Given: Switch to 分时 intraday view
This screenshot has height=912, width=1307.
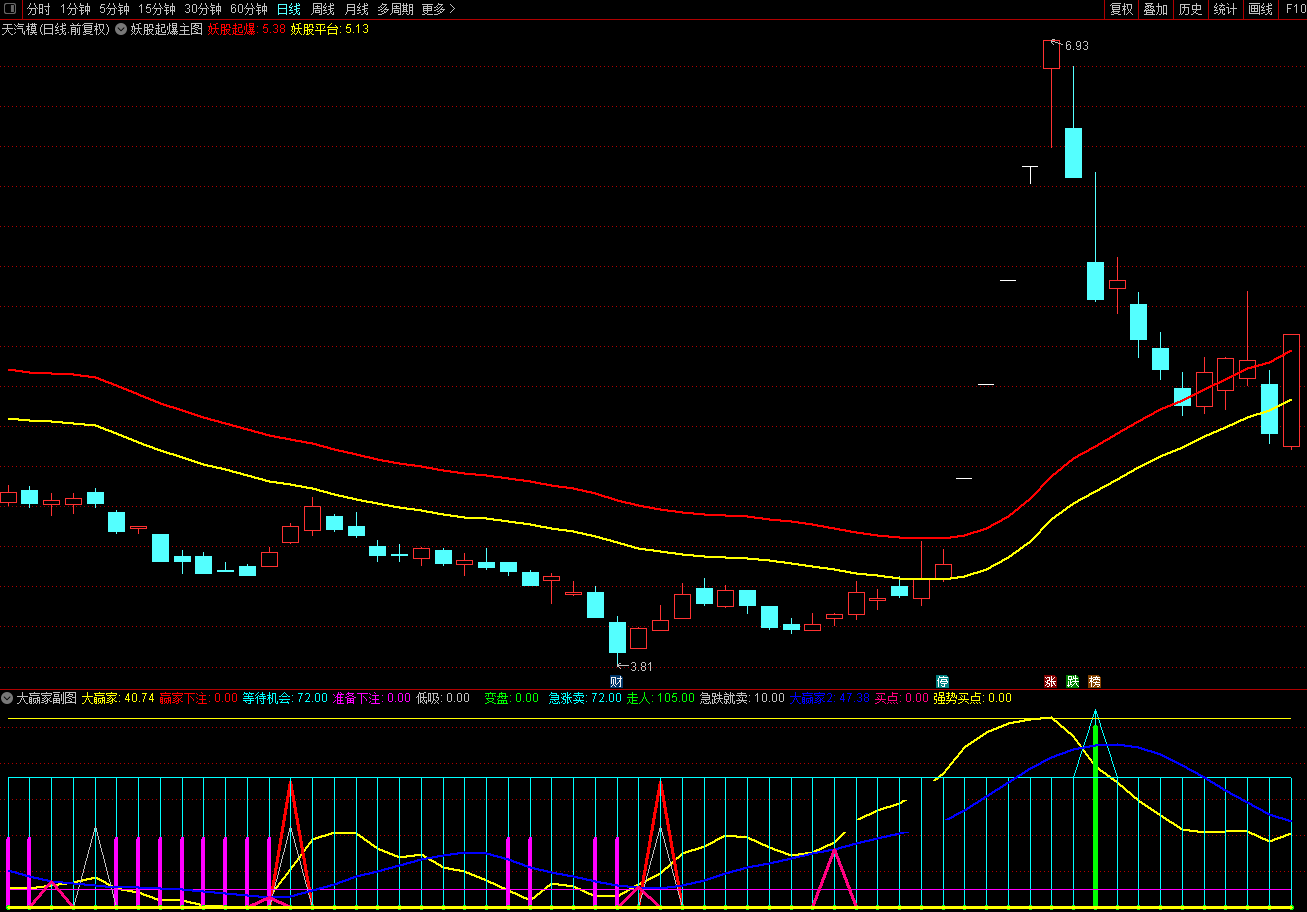Looking at the screenshot, I should [38, 9].
